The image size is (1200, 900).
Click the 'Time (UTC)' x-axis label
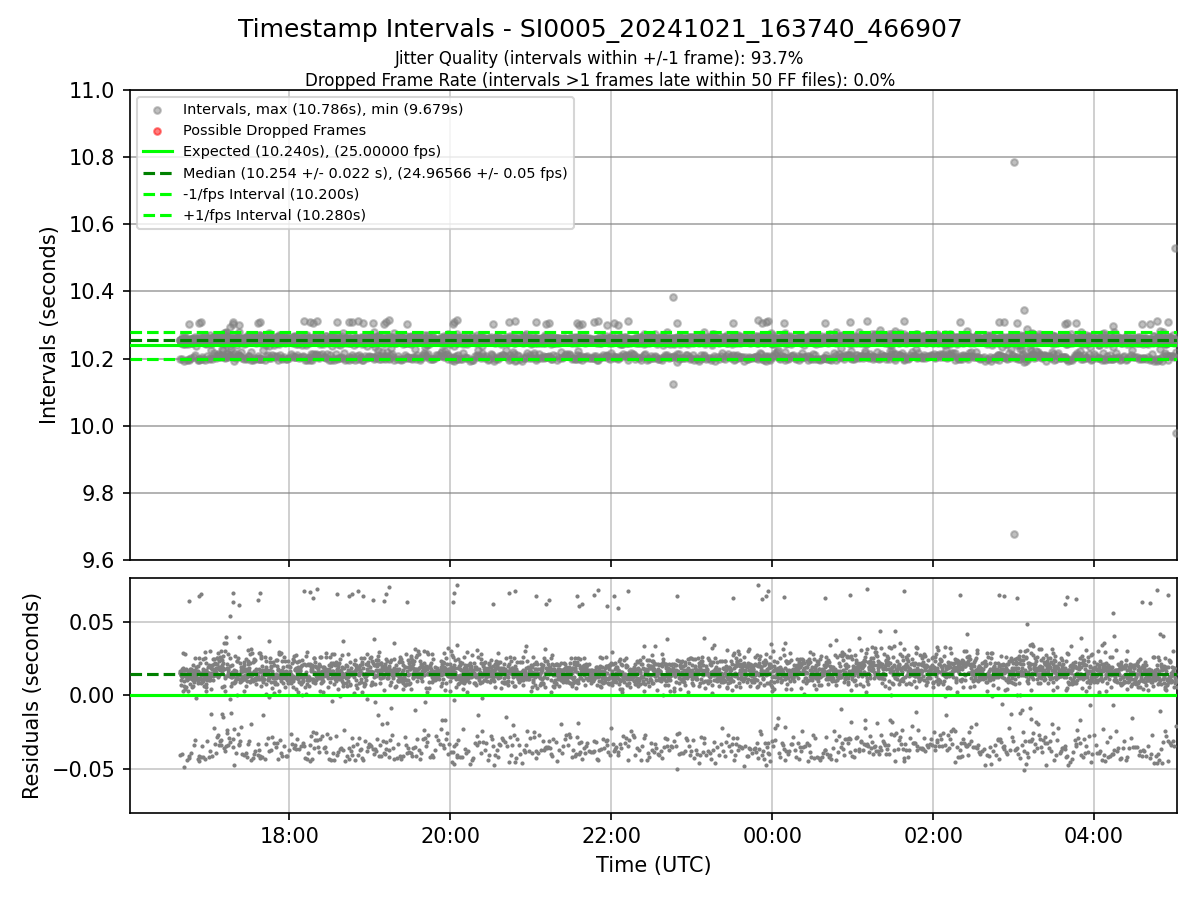pyautogui.click(x=653, y=865)
